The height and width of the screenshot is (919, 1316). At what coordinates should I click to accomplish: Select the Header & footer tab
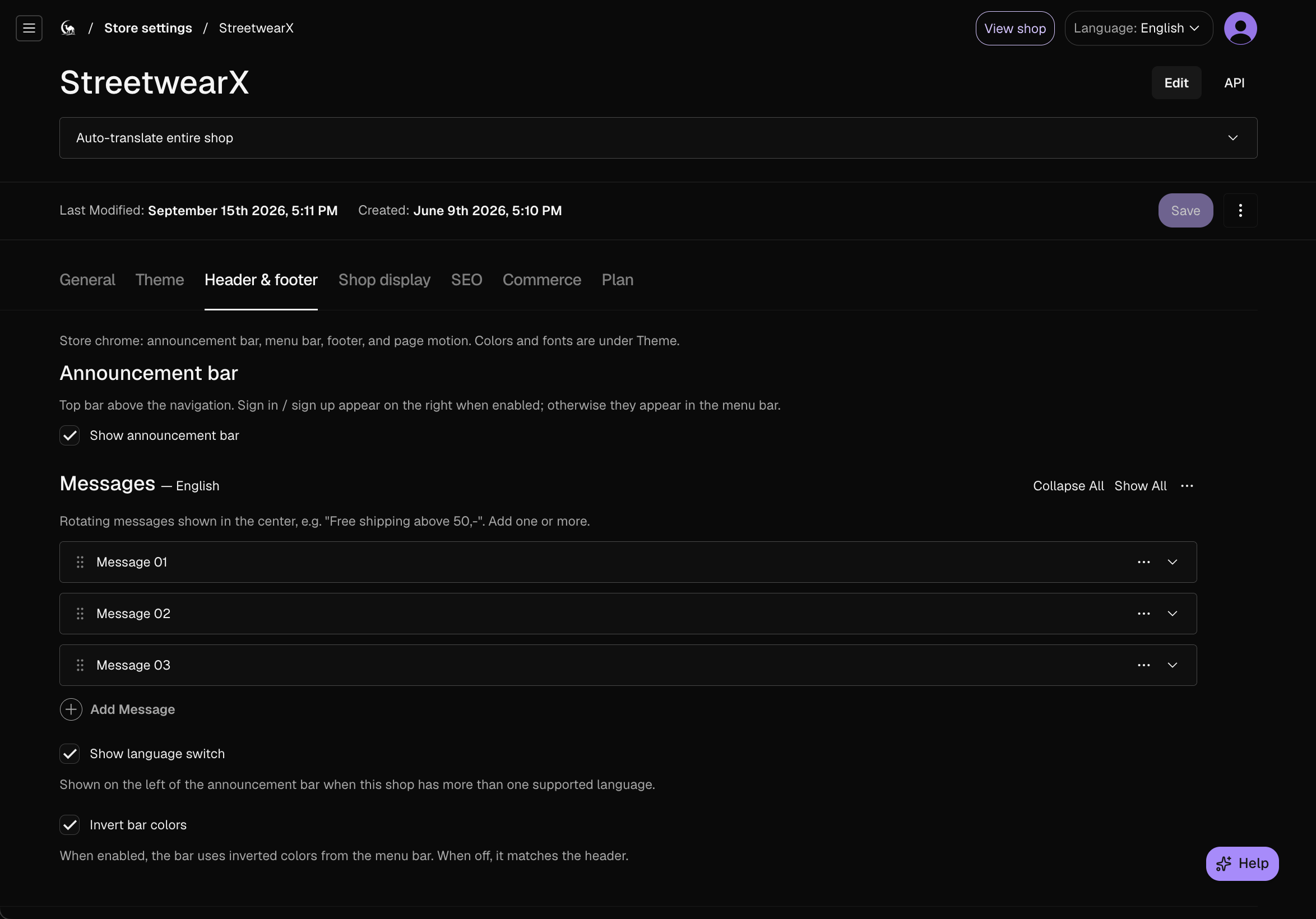[x=261, y=280]
